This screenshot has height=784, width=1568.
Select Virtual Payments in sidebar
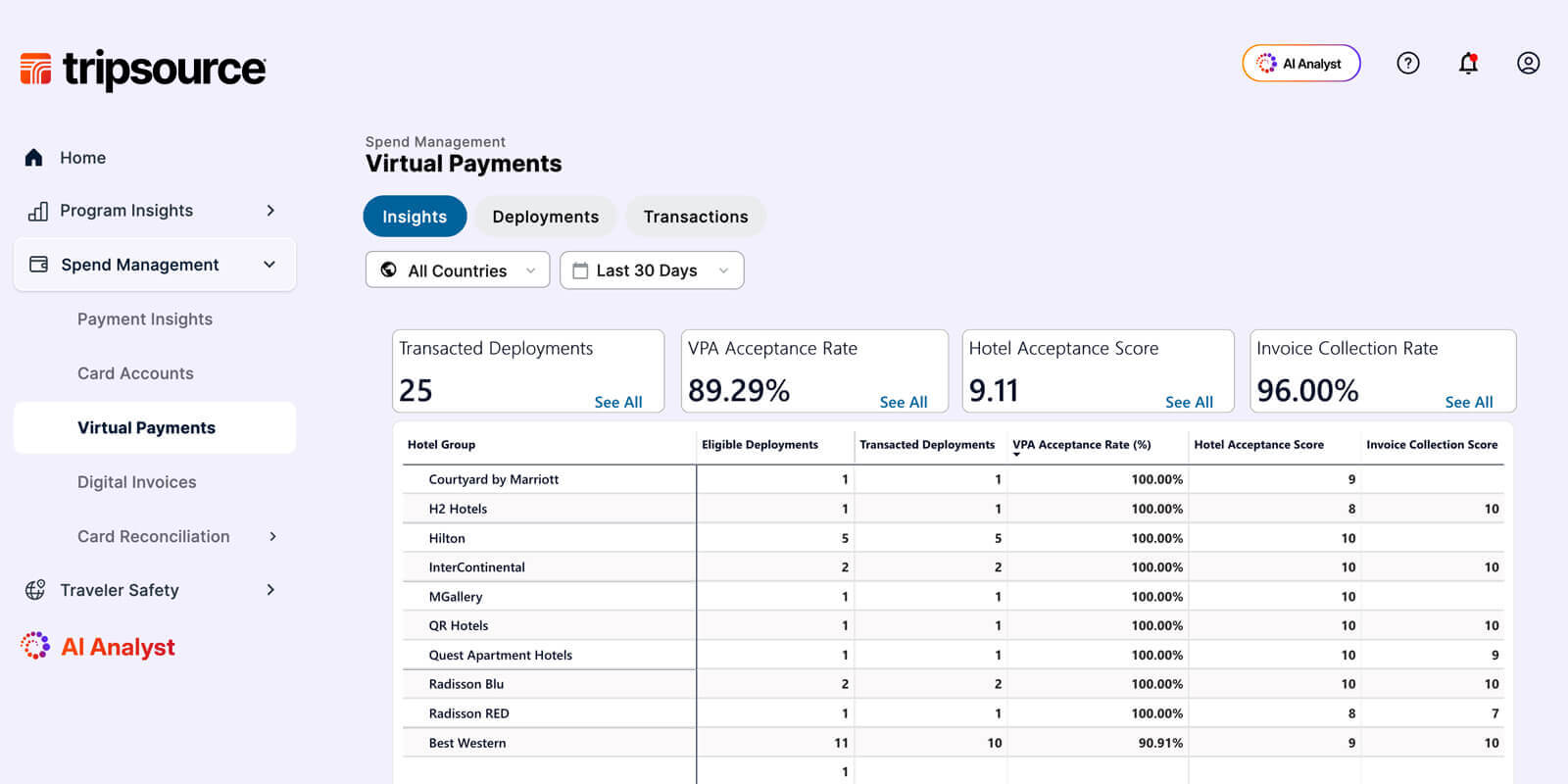[155, 427]
